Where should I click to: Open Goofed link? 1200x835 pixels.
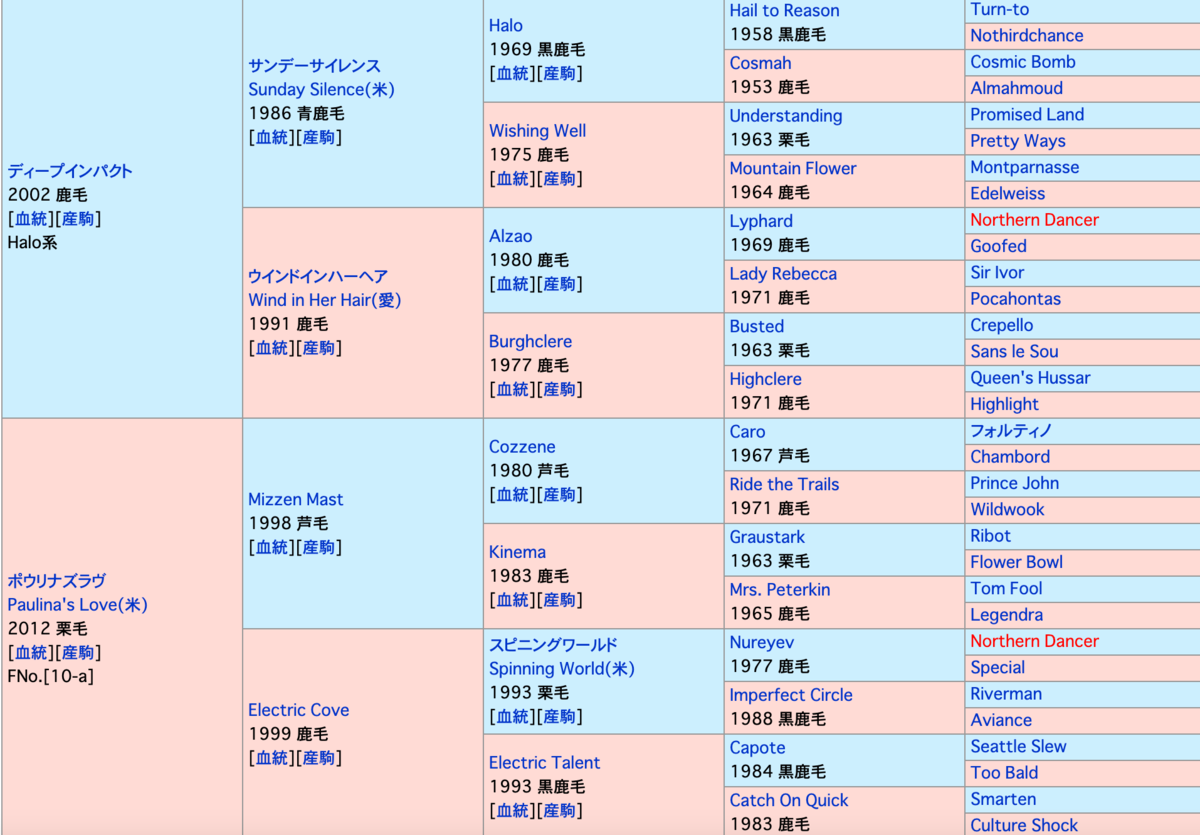(999, 246)
